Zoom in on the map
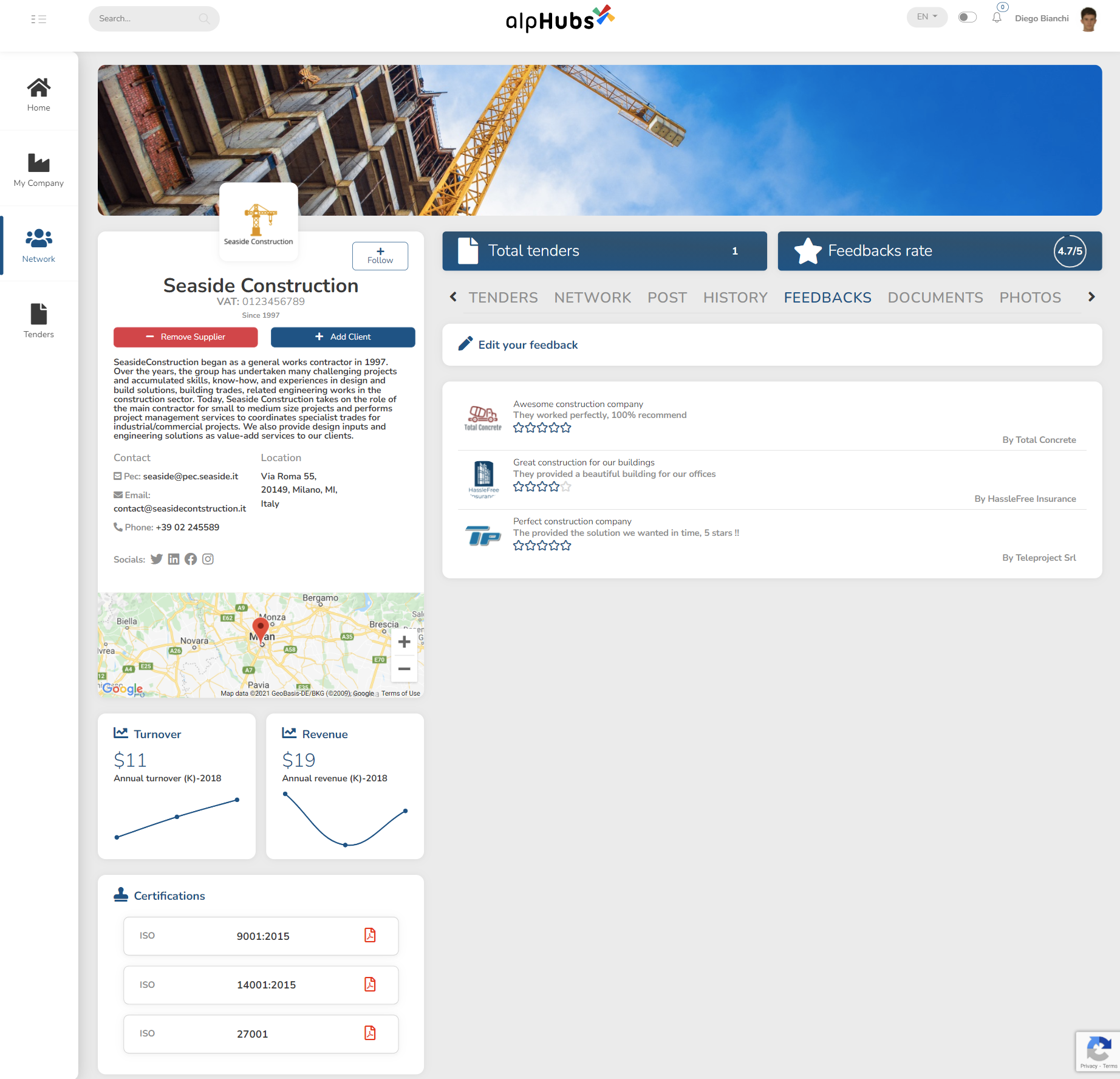Screen dimensions: 1120x1079 (x=404, y=642)
